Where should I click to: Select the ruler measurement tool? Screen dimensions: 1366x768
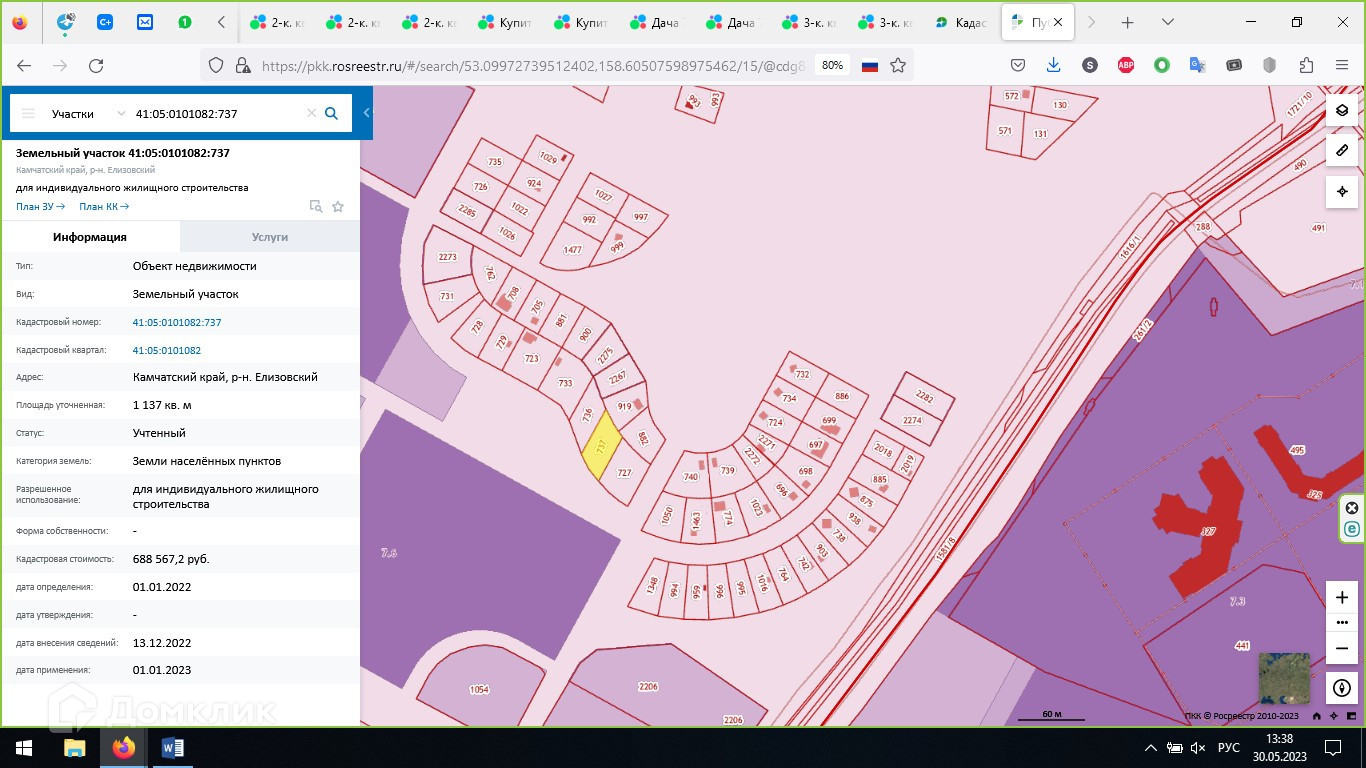coord(1342,150)
